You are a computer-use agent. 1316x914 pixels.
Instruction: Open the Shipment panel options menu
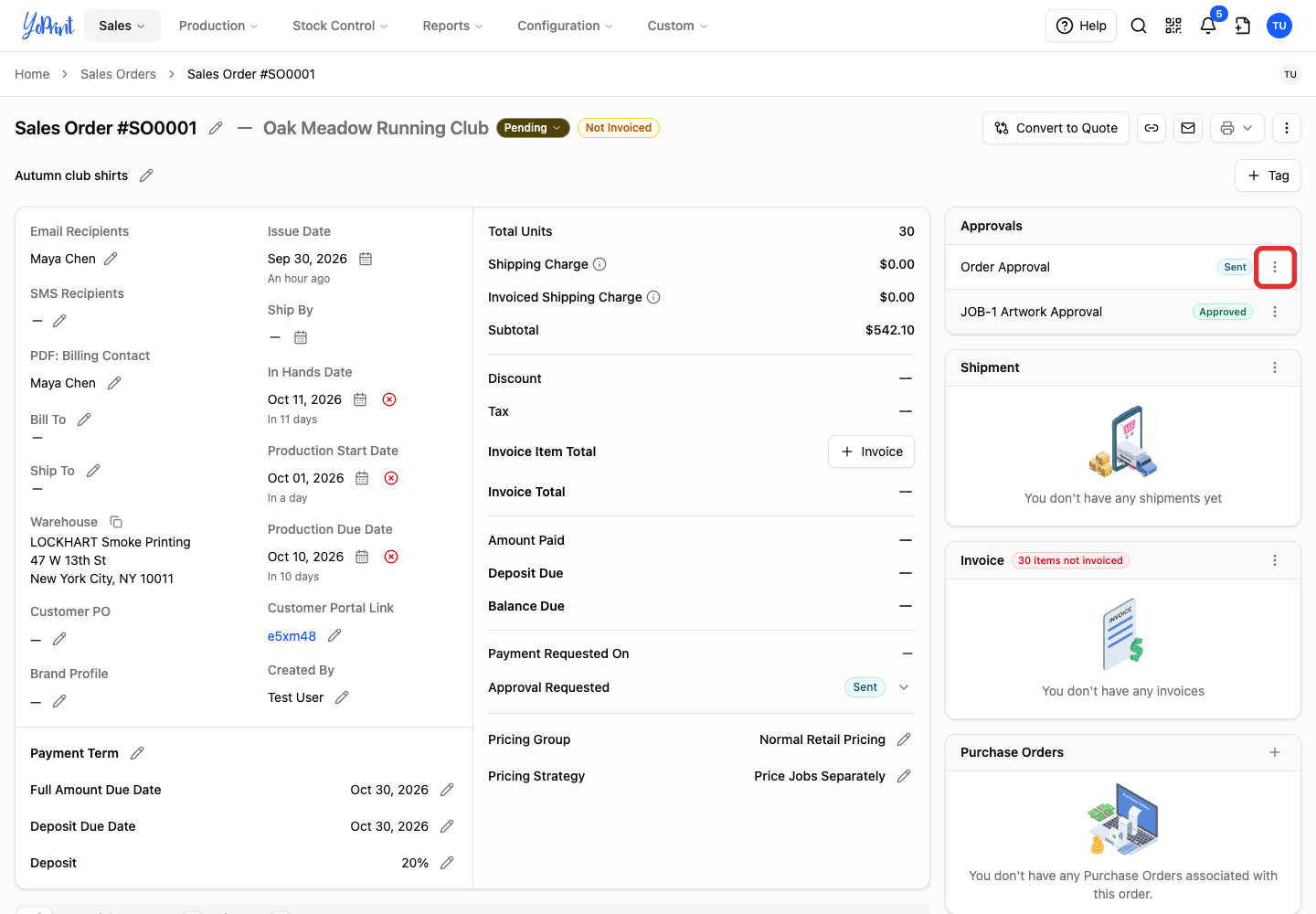(1275, 367)
